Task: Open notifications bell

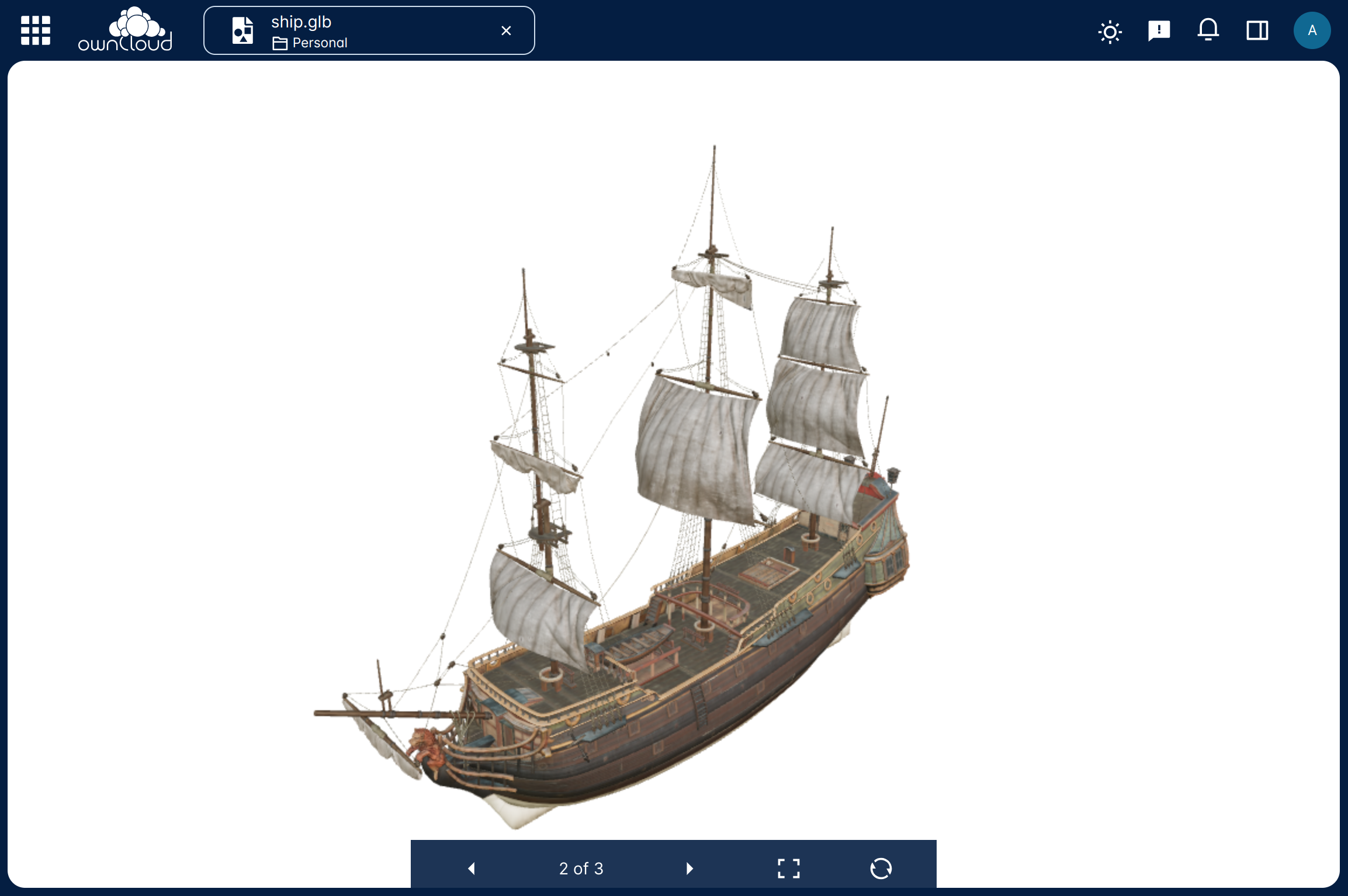Action: (1208, 30)
